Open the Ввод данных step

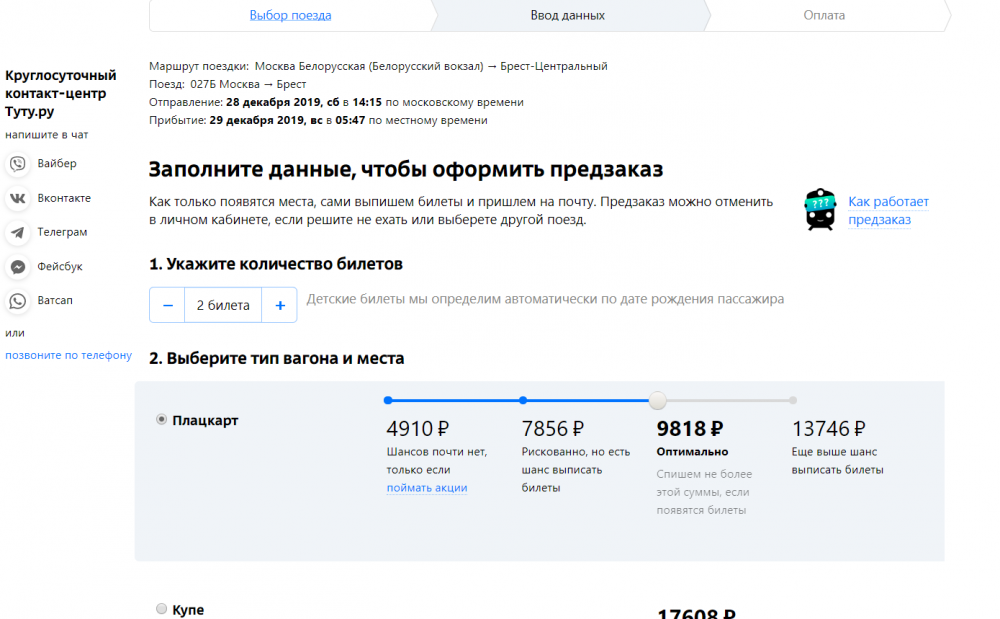567,15
